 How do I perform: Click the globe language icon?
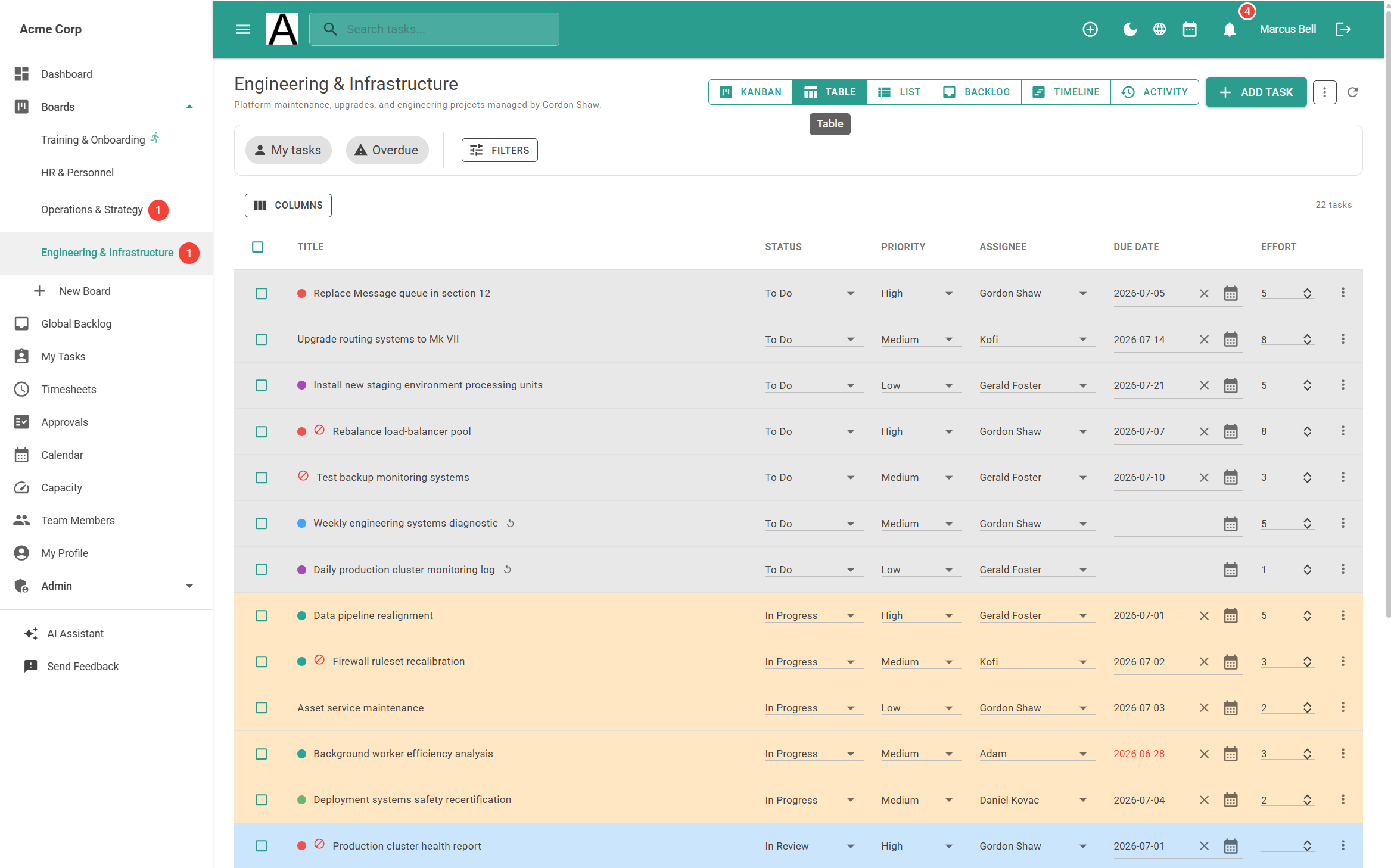tap(1159, 29)
